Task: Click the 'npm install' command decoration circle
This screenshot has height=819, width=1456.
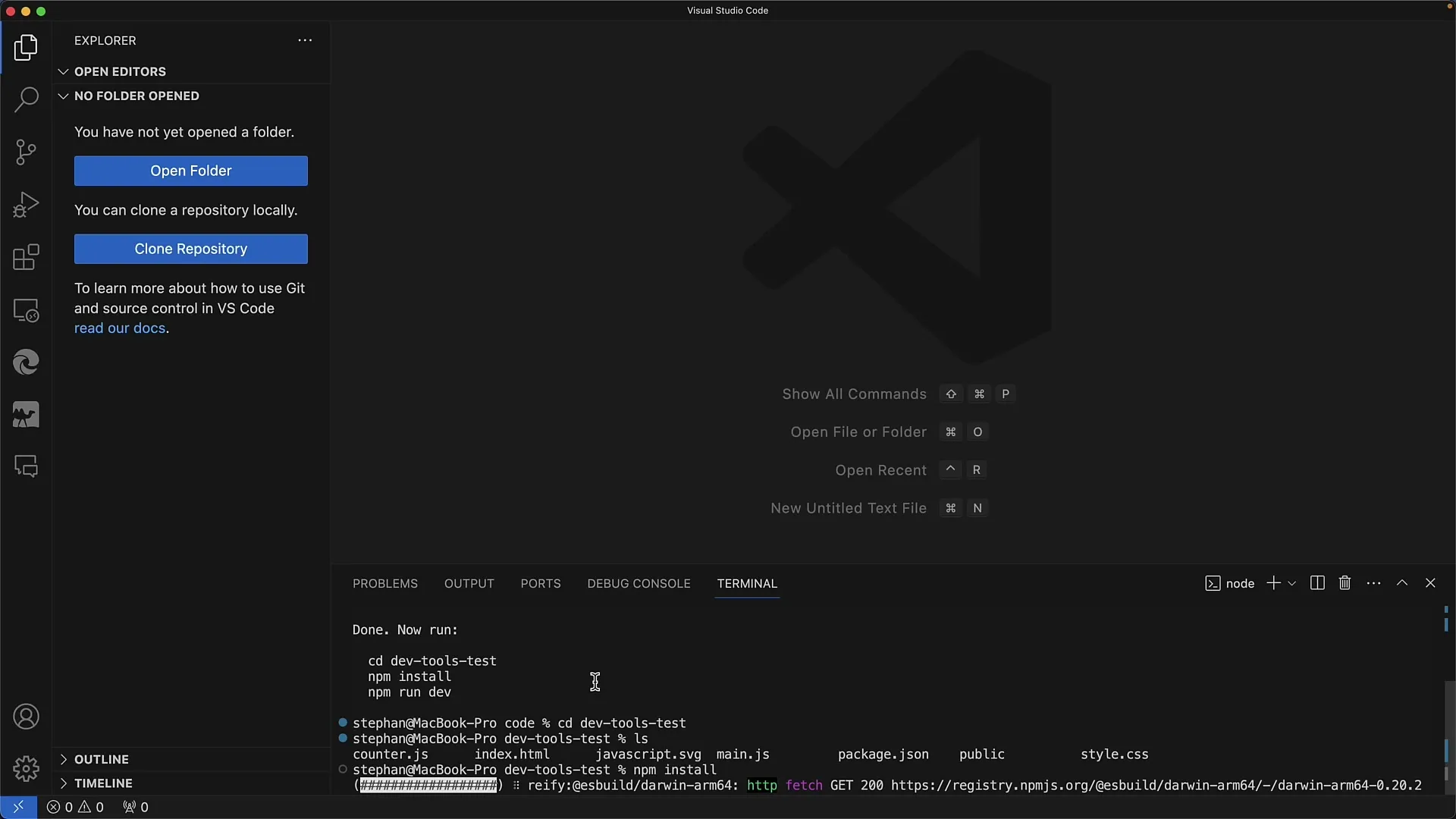Action: point(343,769)
